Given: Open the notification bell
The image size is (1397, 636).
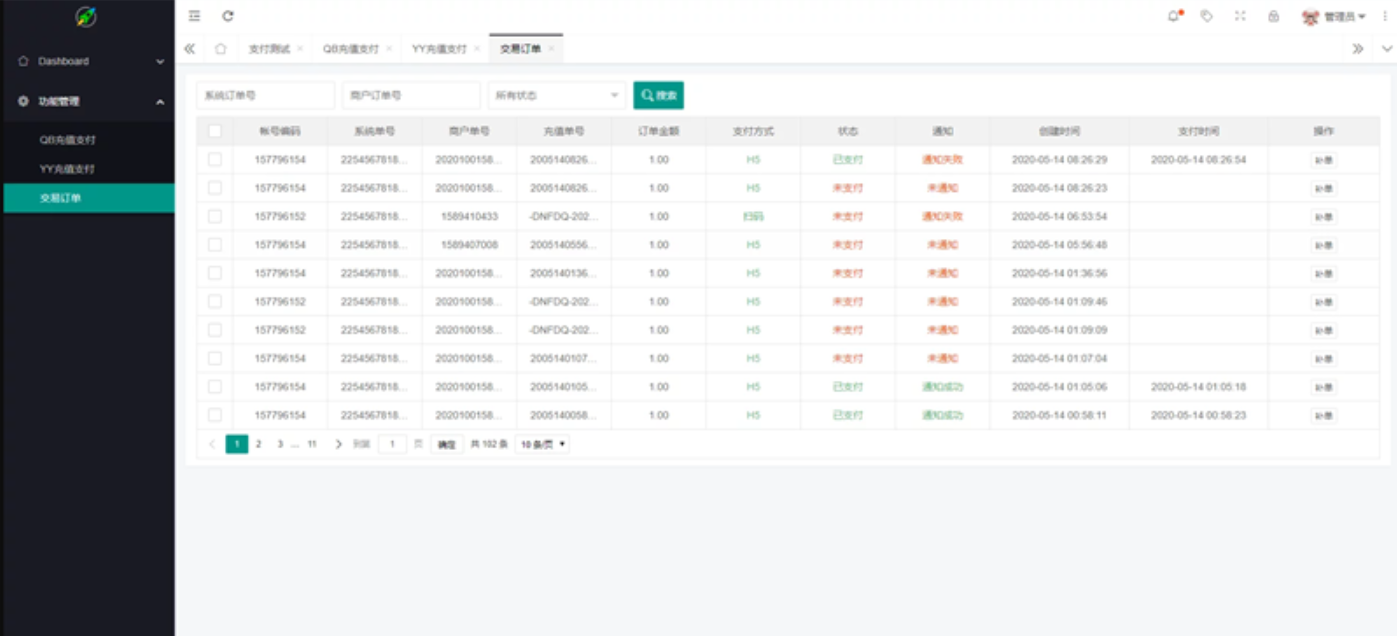Looking at the screenshot, I should [1174, 16].
